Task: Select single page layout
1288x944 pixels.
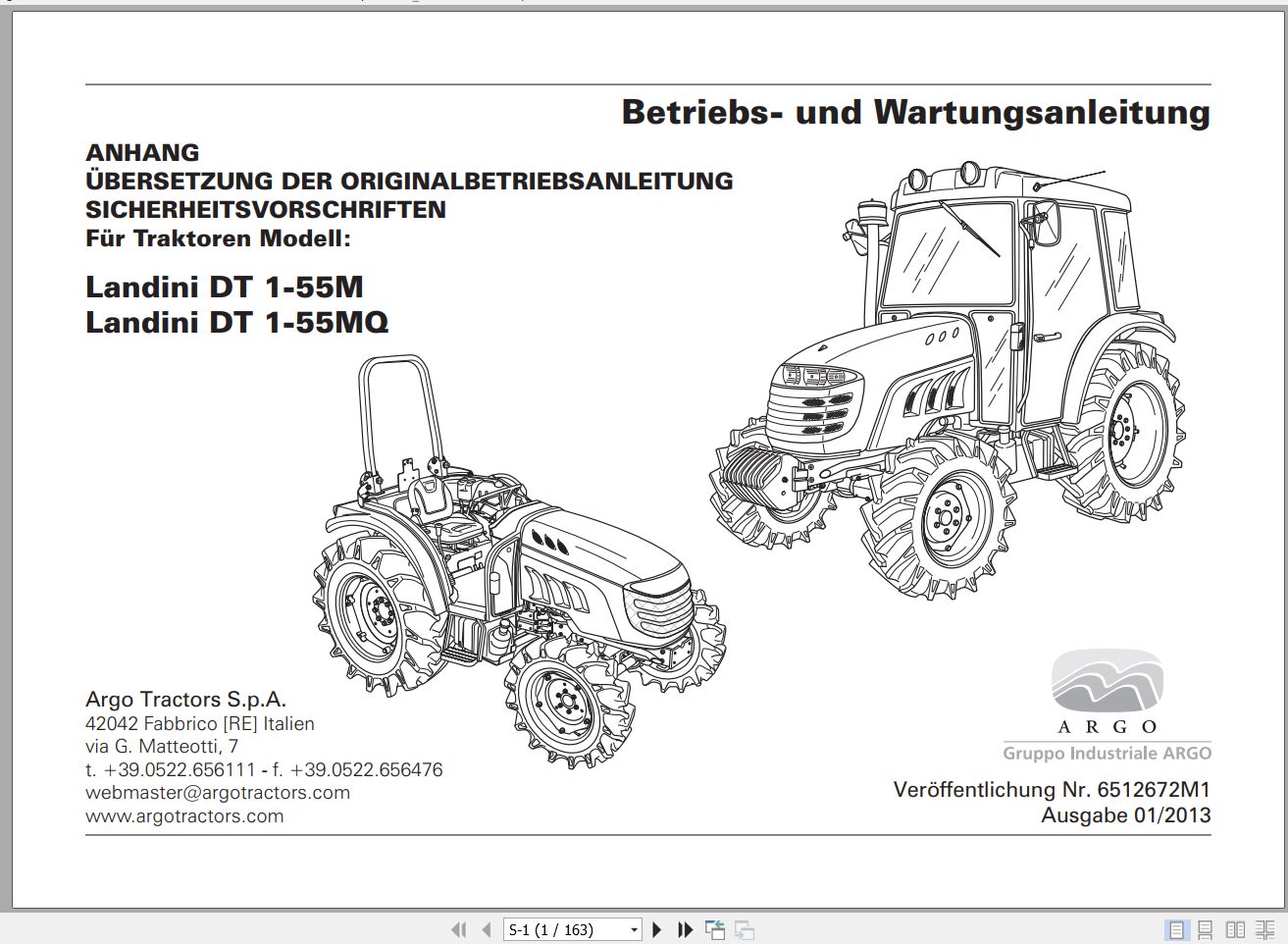Action: click(1177, 929)
